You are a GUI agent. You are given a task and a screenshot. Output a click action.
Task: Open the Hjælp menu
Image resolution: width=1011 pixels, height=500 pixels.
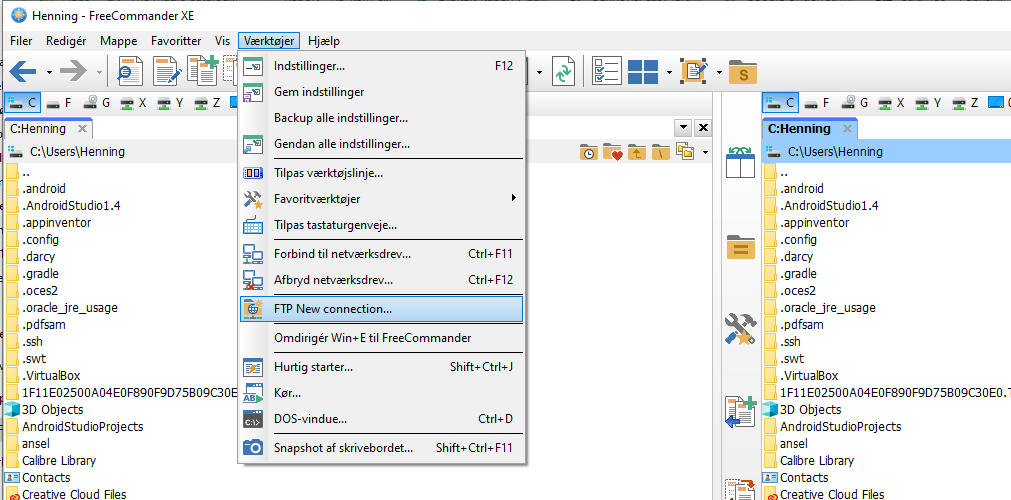click(324, 41)
